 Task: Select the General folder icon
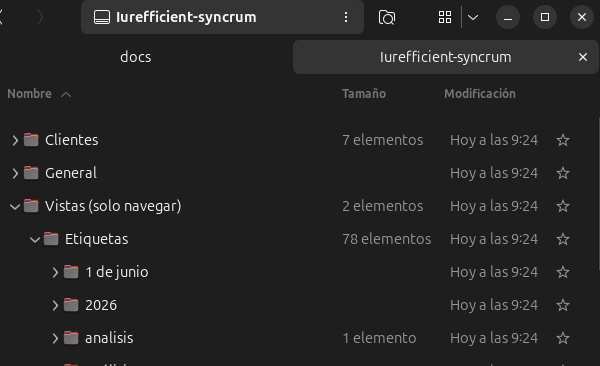pos(31,173)
